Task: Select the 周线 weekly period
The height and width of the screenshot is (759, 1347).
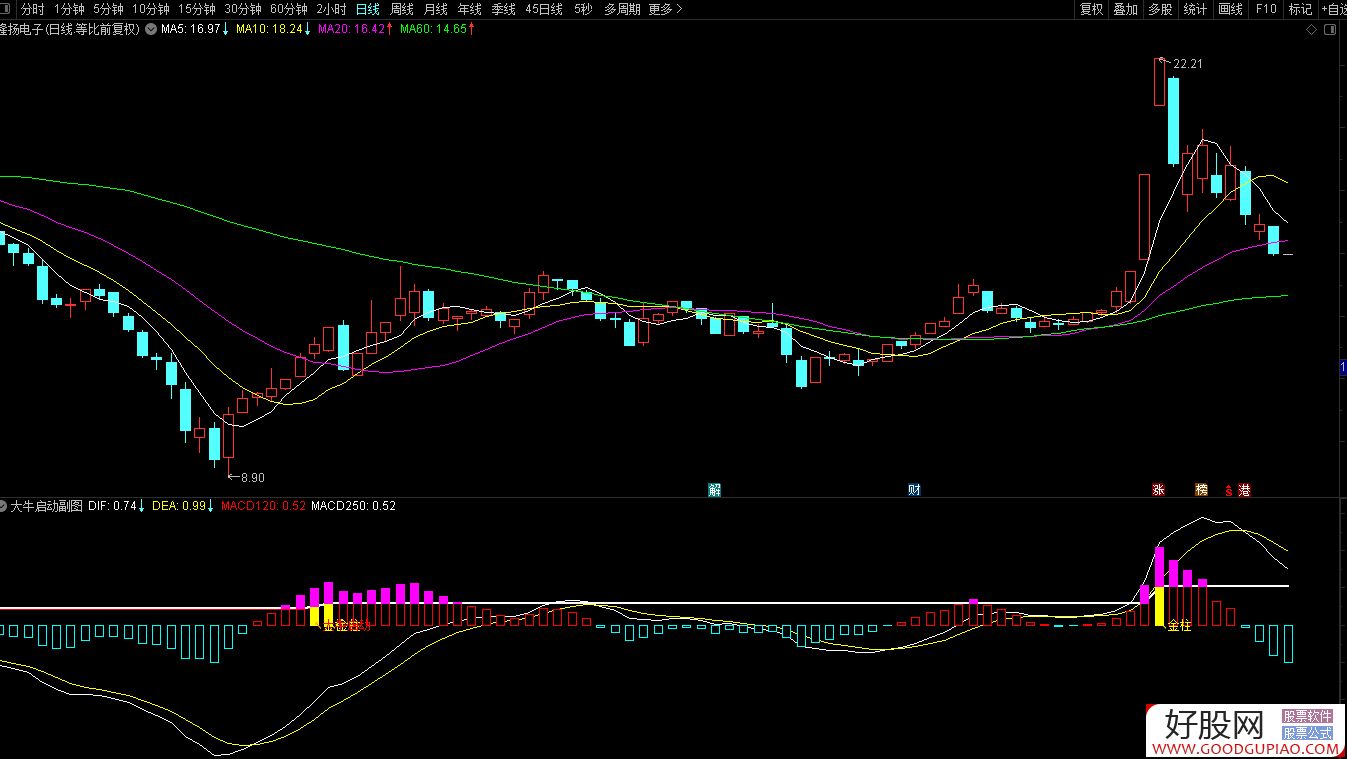Action: [402, 9]
